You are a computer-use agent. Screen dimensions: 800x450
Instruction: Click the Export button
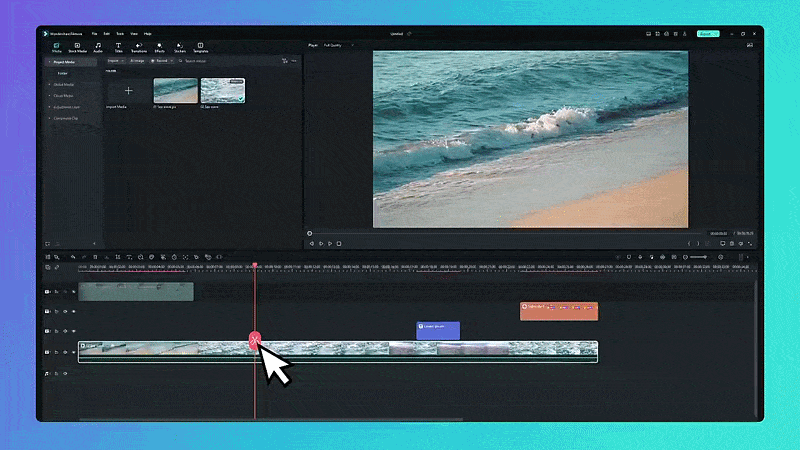[708, 34]
